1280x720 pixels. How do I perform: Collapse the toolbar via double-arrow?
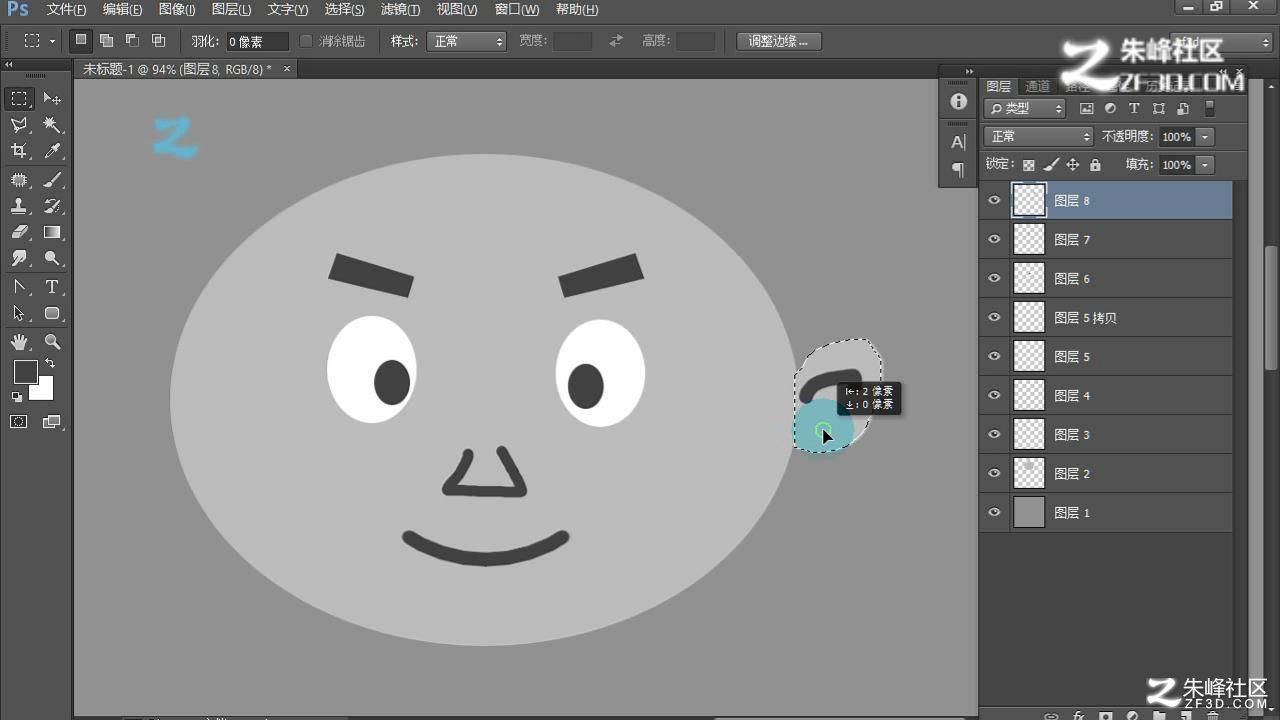coord(10,64)
